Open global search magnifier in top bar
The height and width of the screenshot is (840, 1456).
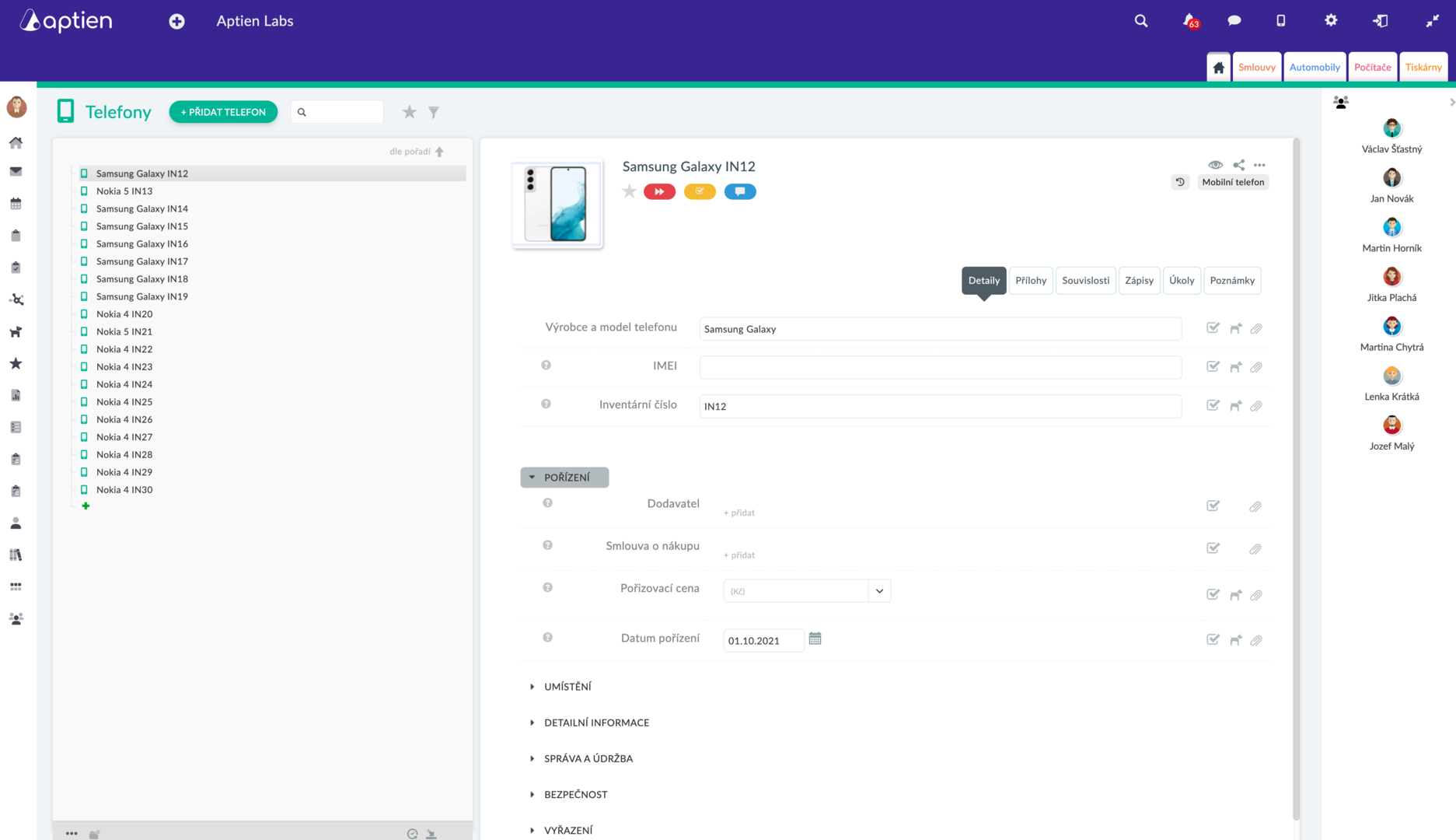tap(1140, 21)
